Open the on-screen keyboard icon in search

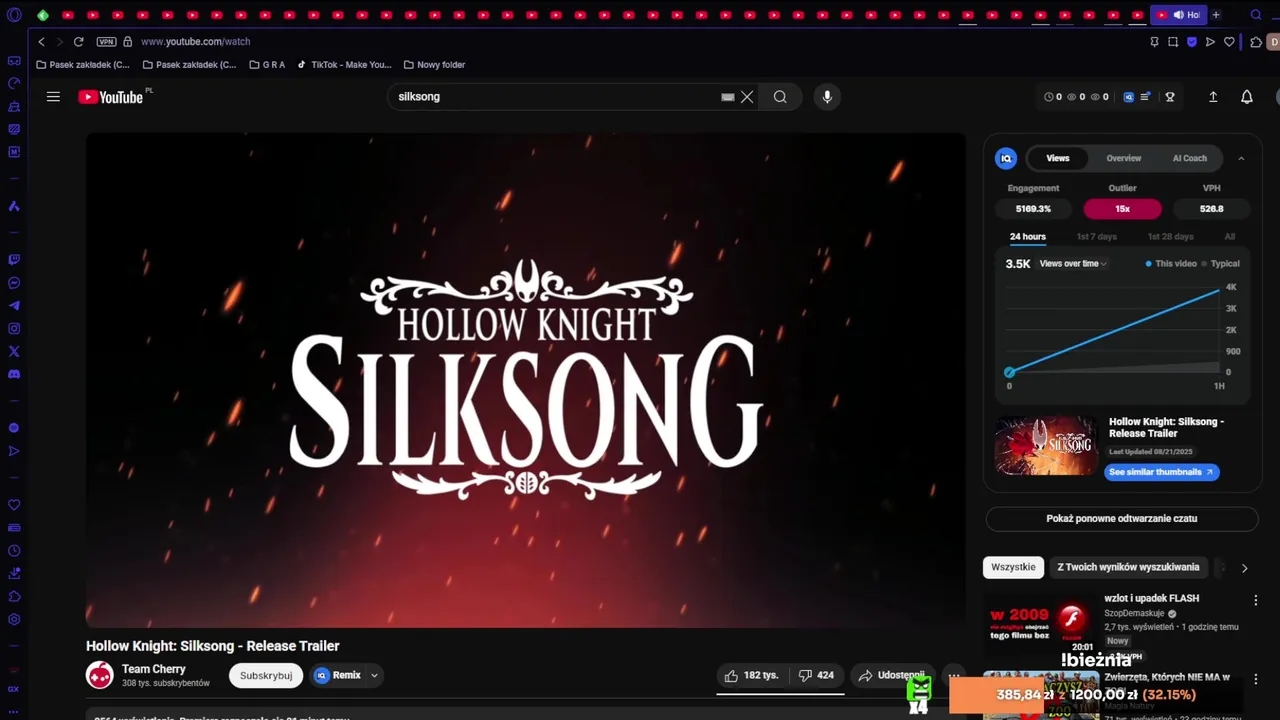tap(728, 97)
